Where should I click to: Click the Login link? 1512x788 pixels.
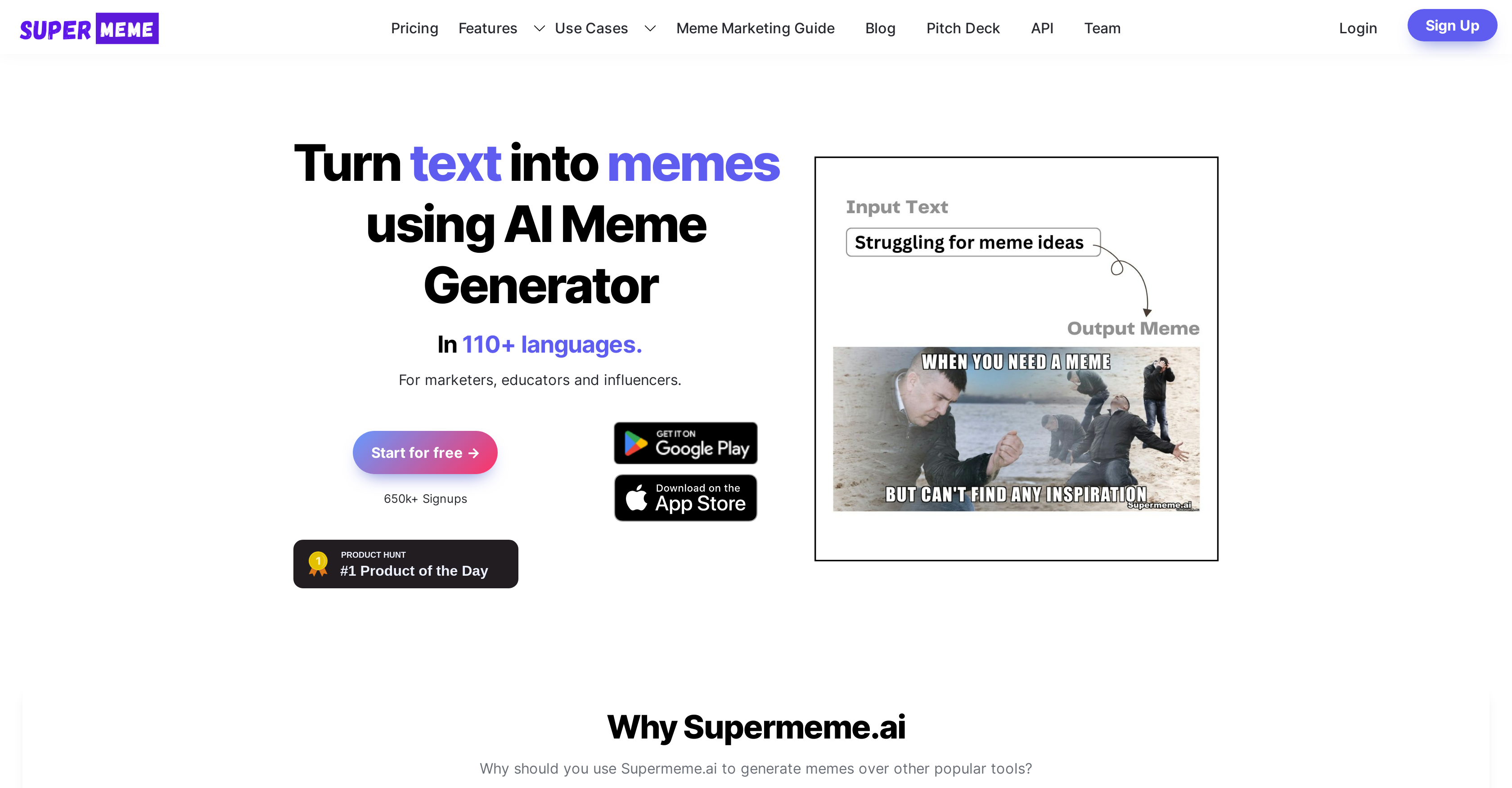pos(1358,27)
